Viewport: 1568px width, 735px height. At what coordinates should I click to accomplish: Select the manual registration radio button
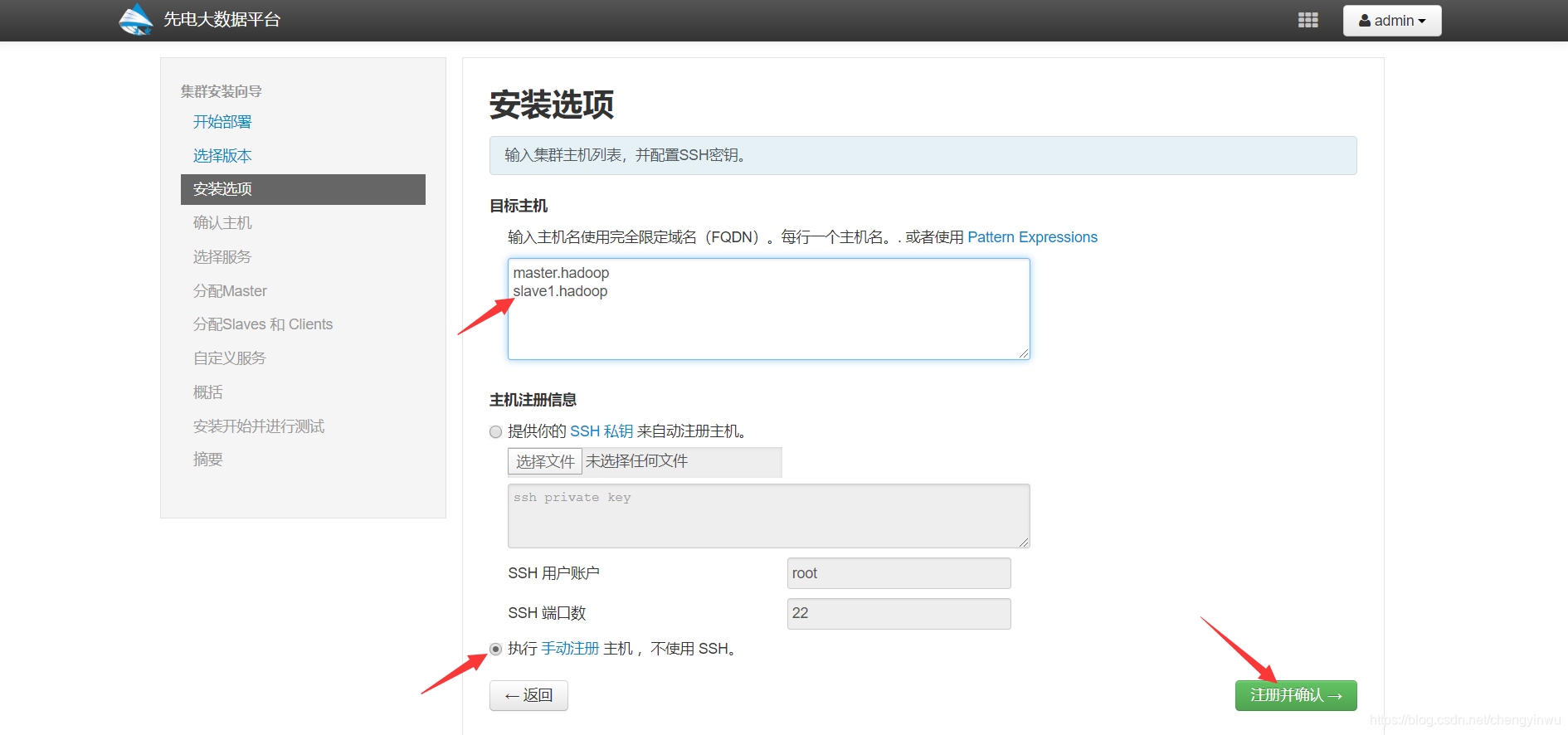coord(496,649)
